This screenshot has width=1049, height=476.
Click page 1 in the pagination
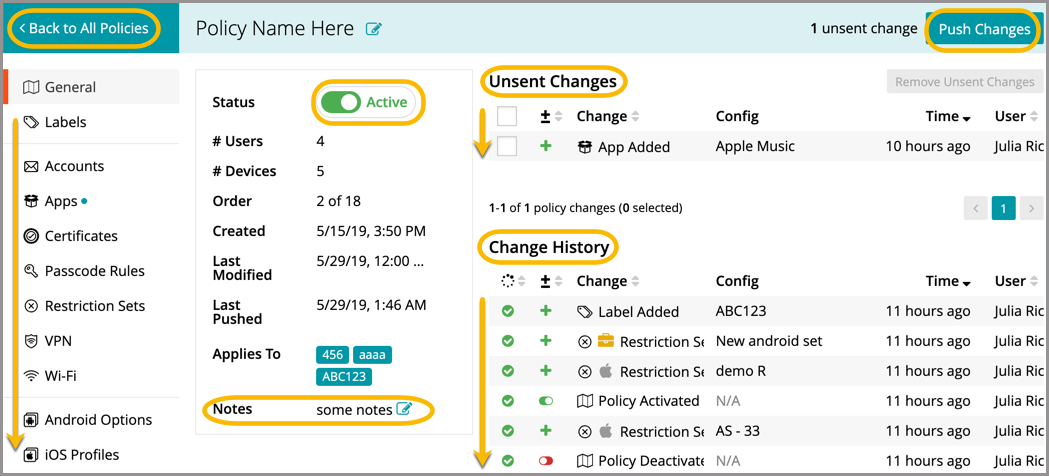tap(1003, 208)
